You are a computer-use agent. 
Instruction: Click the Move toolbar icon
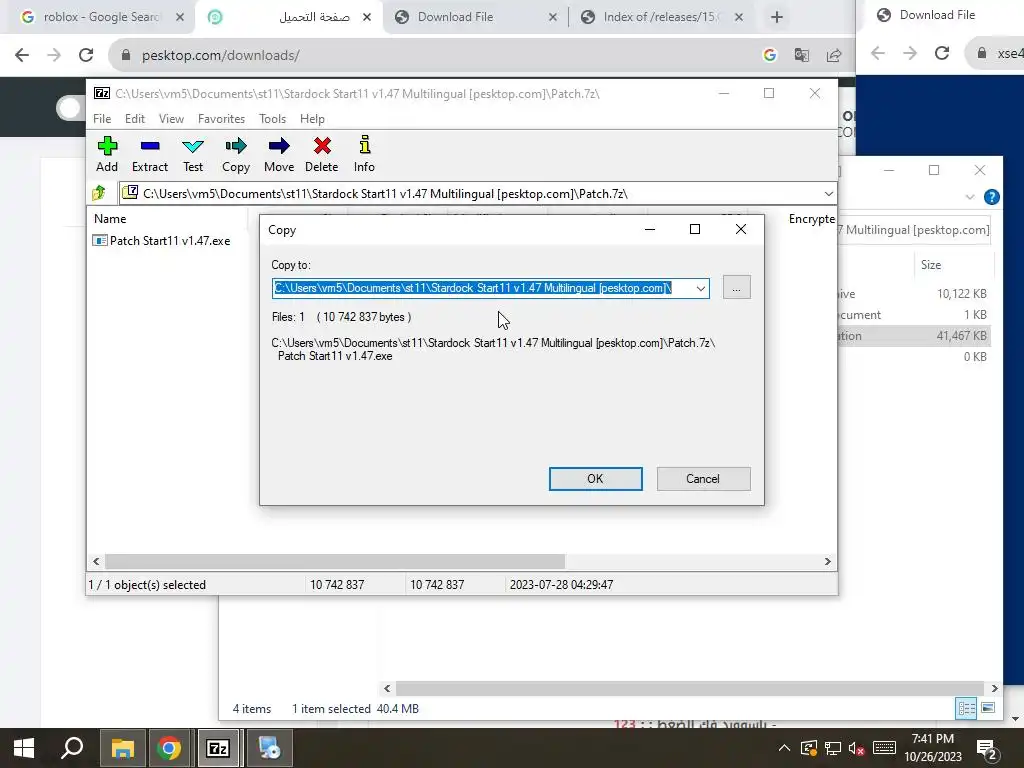(x=279, y=154)
